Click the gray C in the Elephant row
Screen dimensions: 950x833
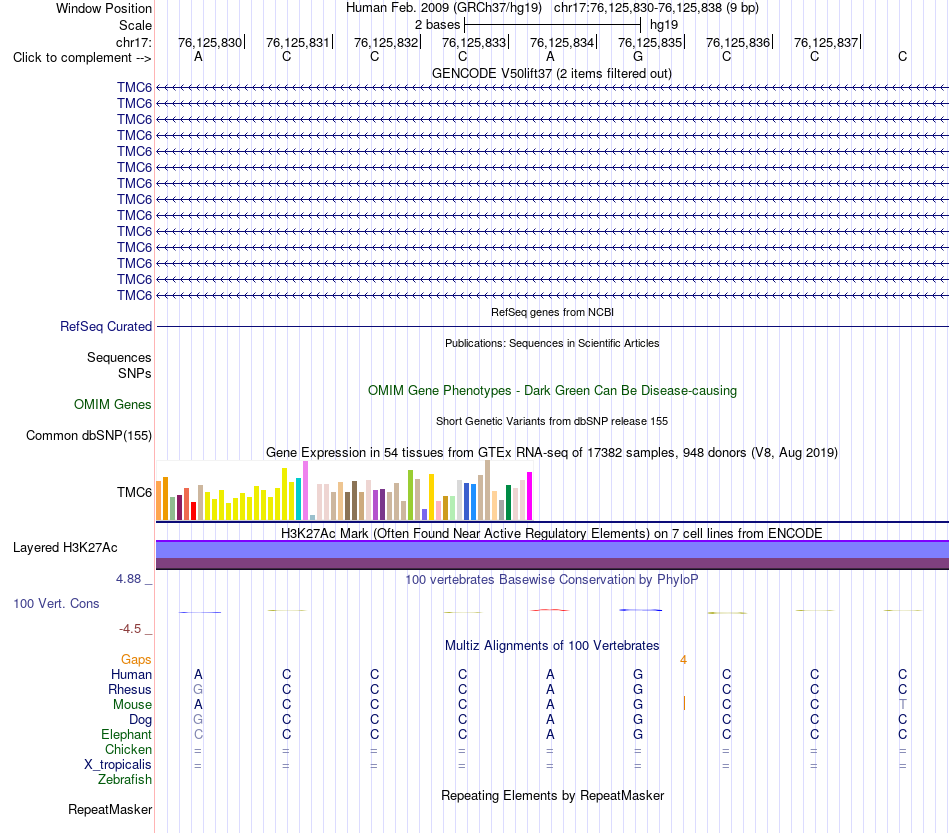(x=198, y=734)
